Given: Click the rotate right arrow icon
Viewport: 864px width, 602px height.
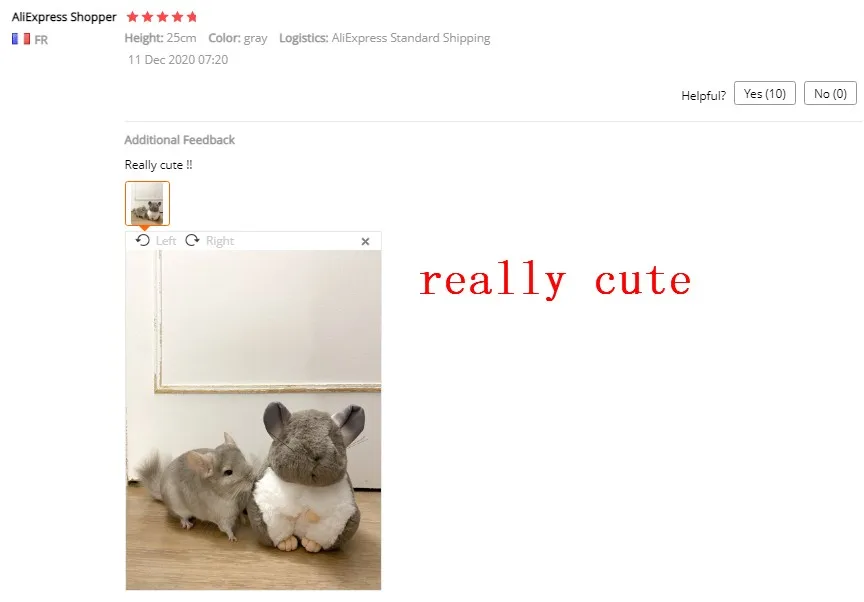Looking at the screenshot, I should pos(192,240).
